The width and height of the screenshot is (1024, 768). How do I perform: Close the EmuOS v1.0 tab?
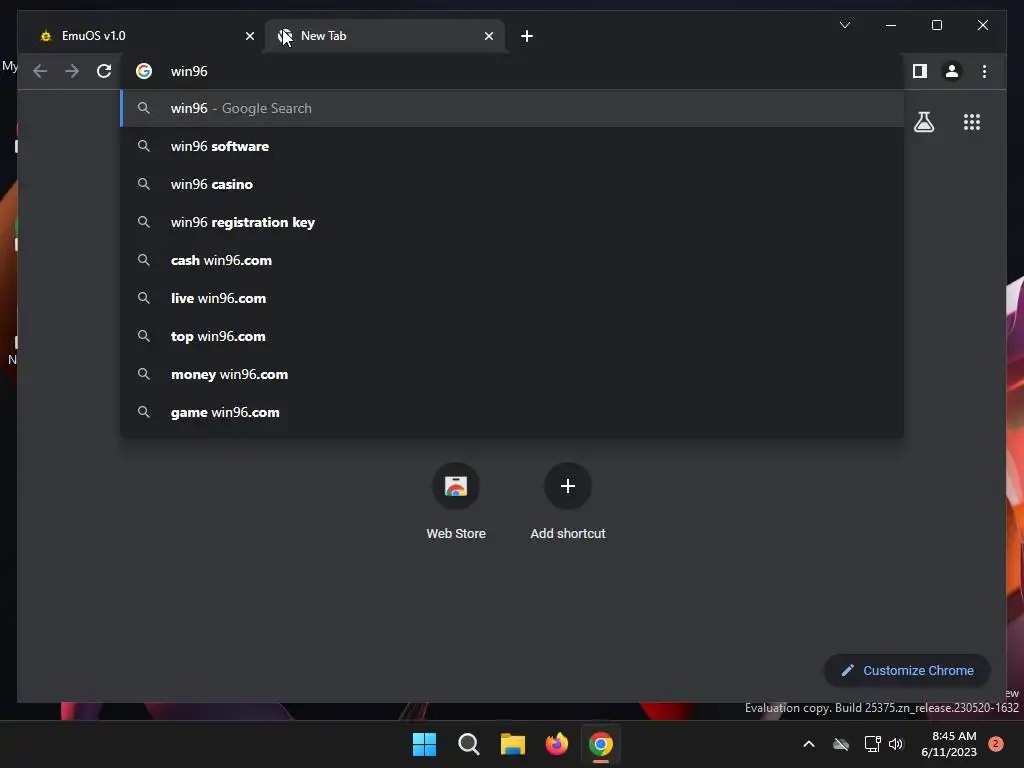click(249, 36)
